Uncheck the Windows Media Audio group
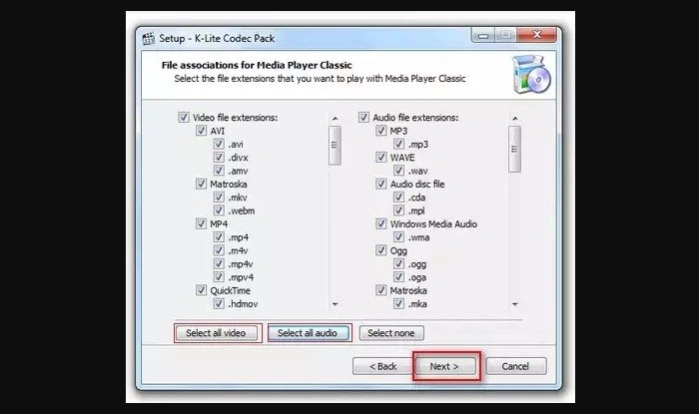This screenshot has height=414, width=699. pos(381,224)
